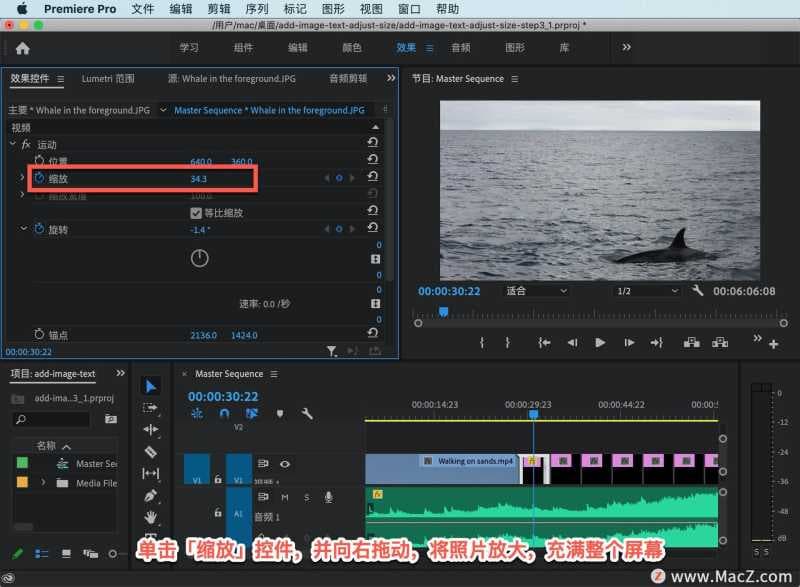The height and width of the screenshot is (587, 800).
Task: Click the playhead on the Program Monitor scrubber
Action: point(443,312)
